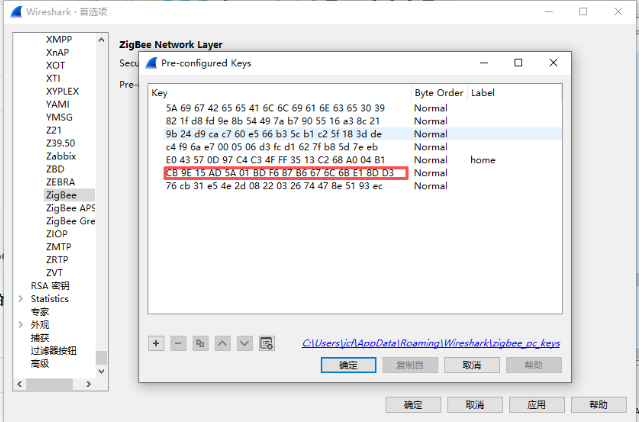639x422 pixels.
Task: Close the Pre-configured Keys dialog
Action: tap(553, 63)
